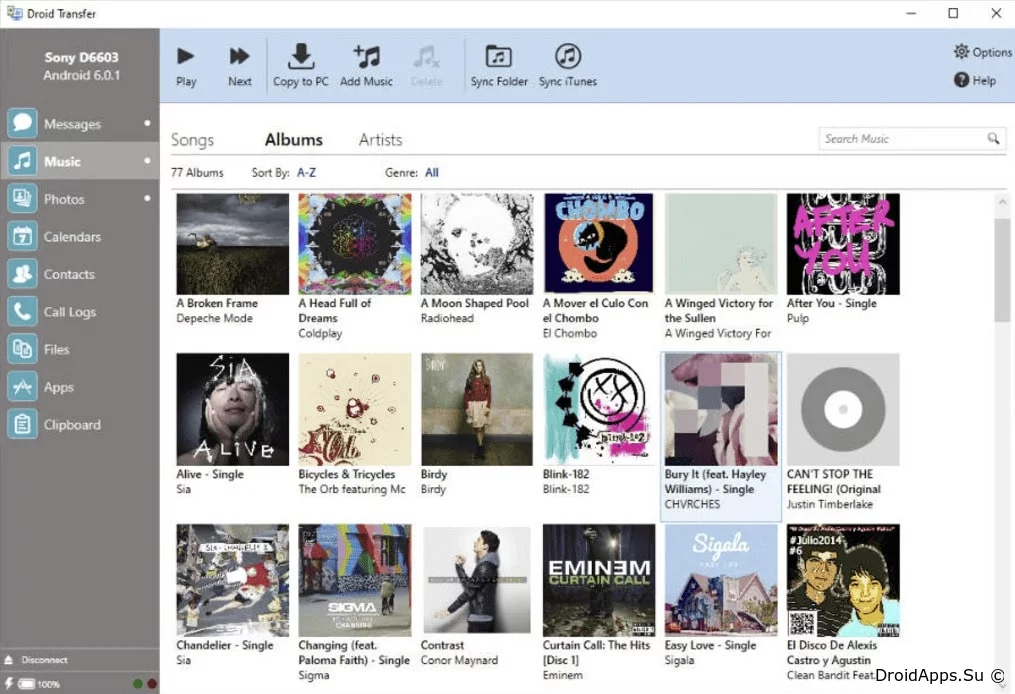The image size is (1015, 694).
Task: Open Messages section in sidebar
Action: point(80,123)
